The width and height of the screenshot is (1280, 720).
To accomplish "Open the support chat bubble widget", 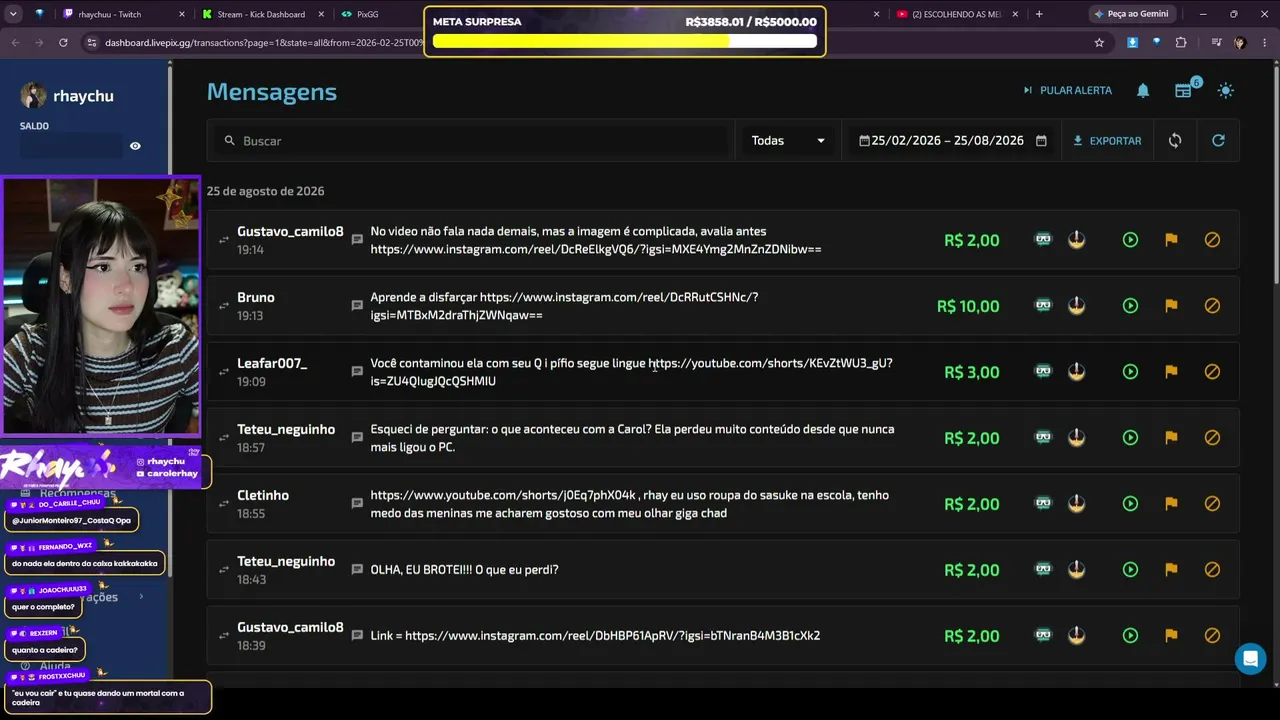I will (x=1250, y=659).
